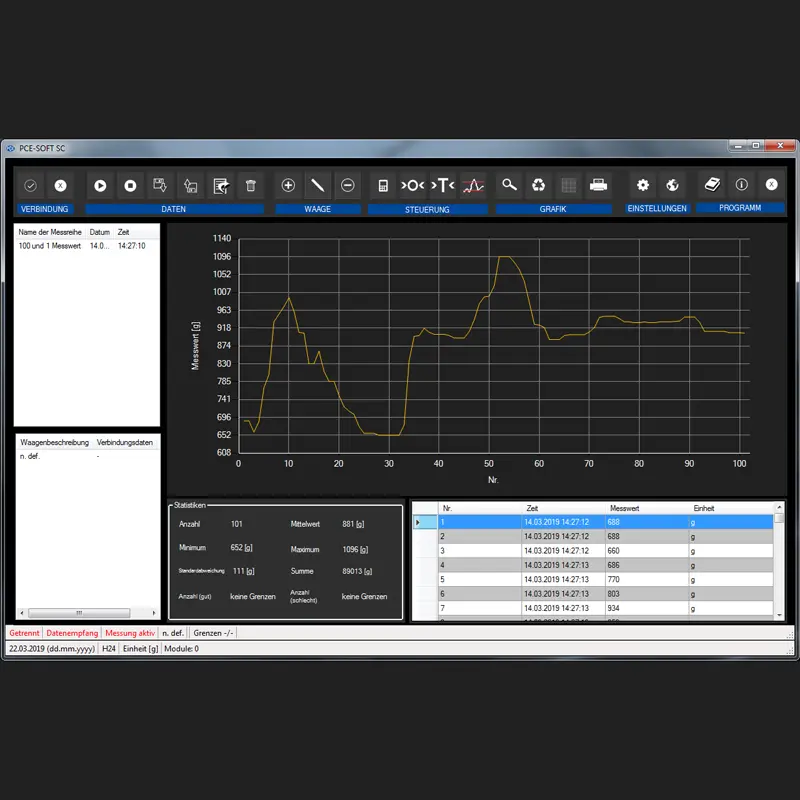This screenshot has width=800, height=800.
Task: Open the settings gear under Einstellungen
Action: click(x=640, y=186)
